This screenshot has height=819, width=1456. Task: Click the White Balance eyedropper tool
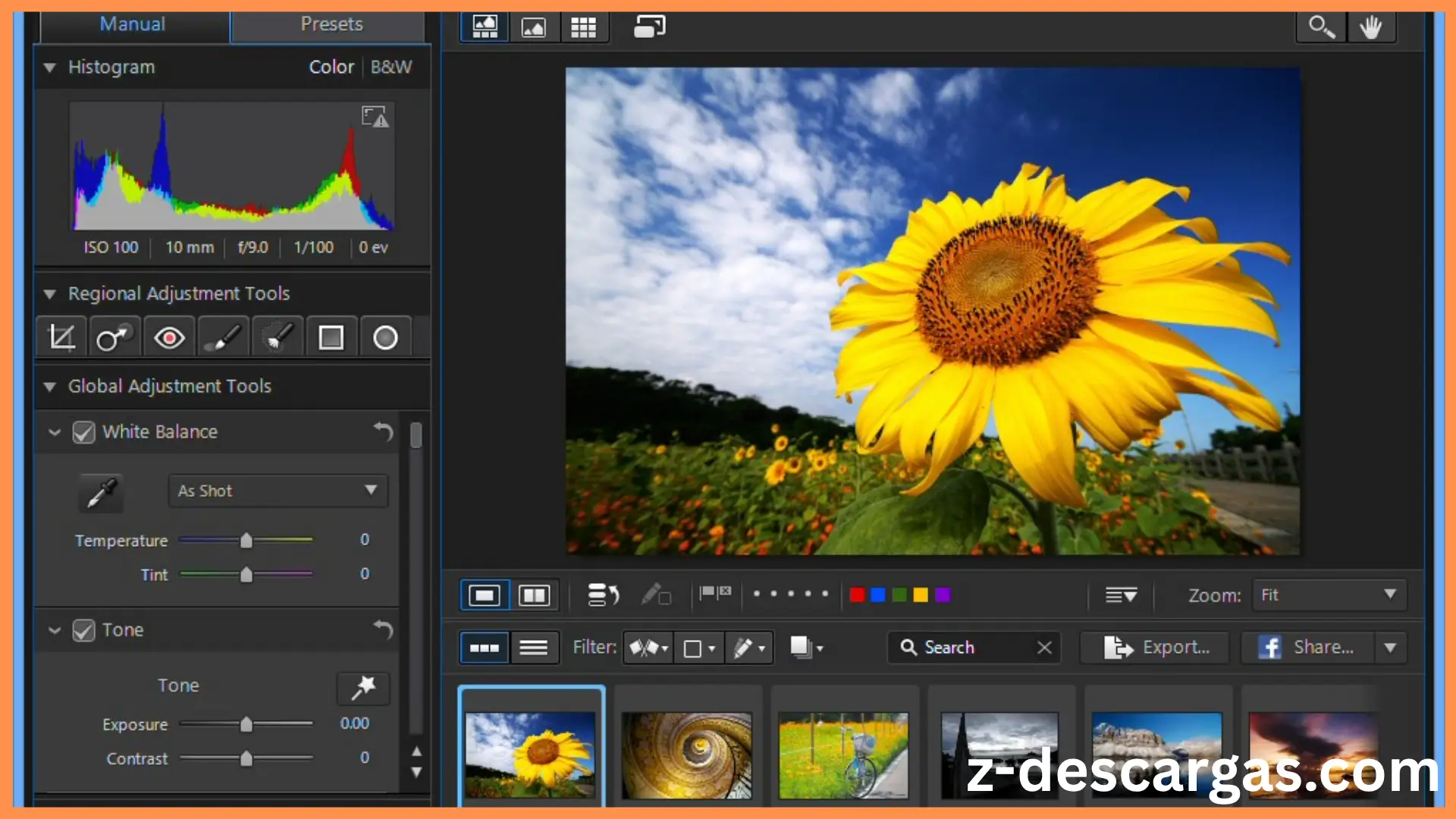point(101,492)
